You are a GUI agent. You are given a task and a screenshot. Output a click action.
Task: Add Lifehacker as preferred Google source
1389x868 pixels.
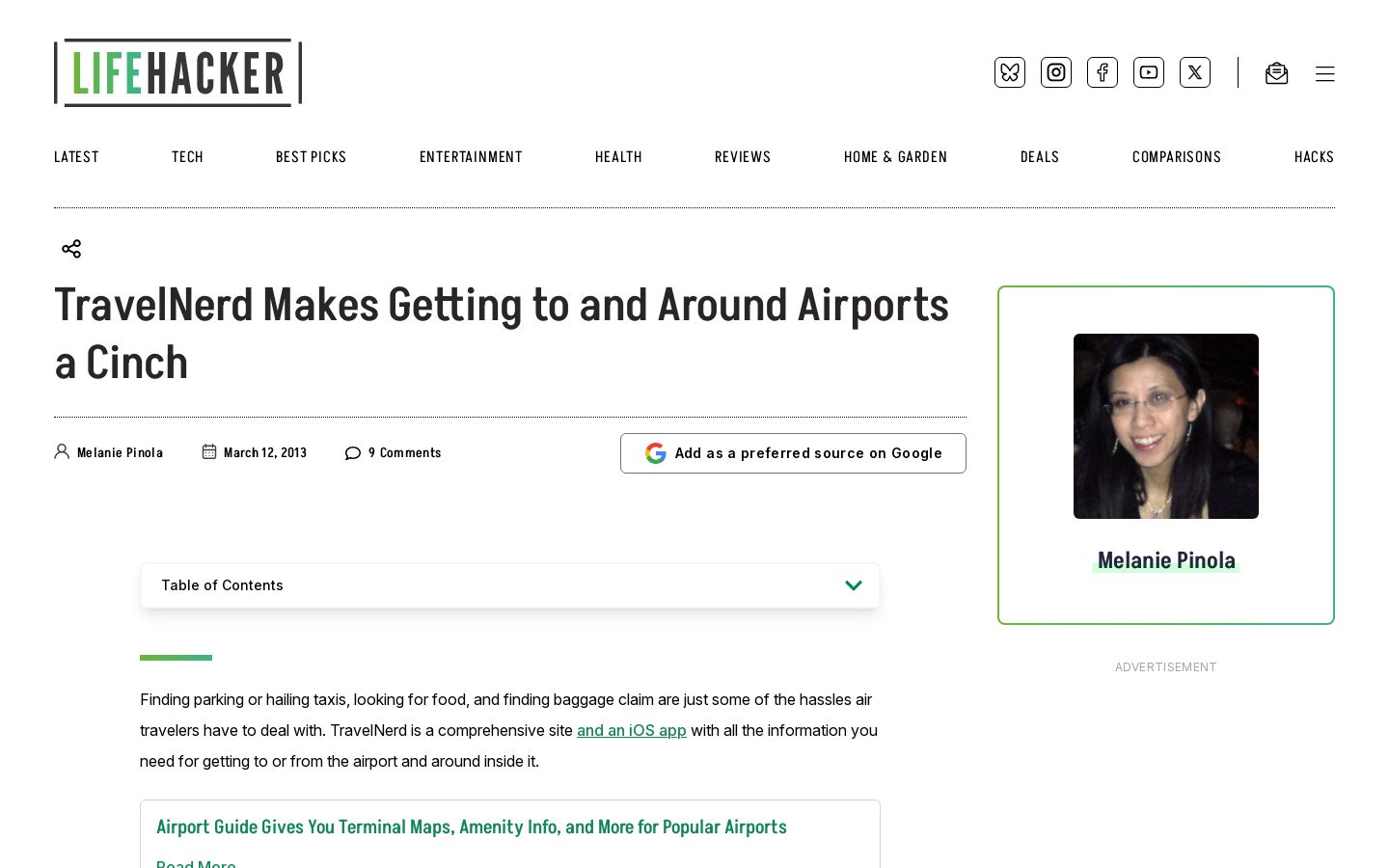(x=793, y=453)
